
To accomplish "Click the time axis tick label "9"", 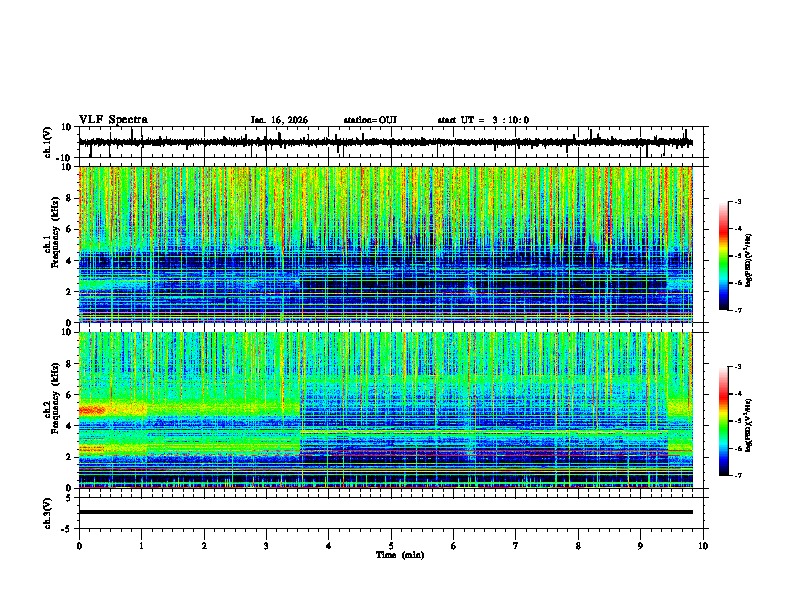I will point(640,546).
